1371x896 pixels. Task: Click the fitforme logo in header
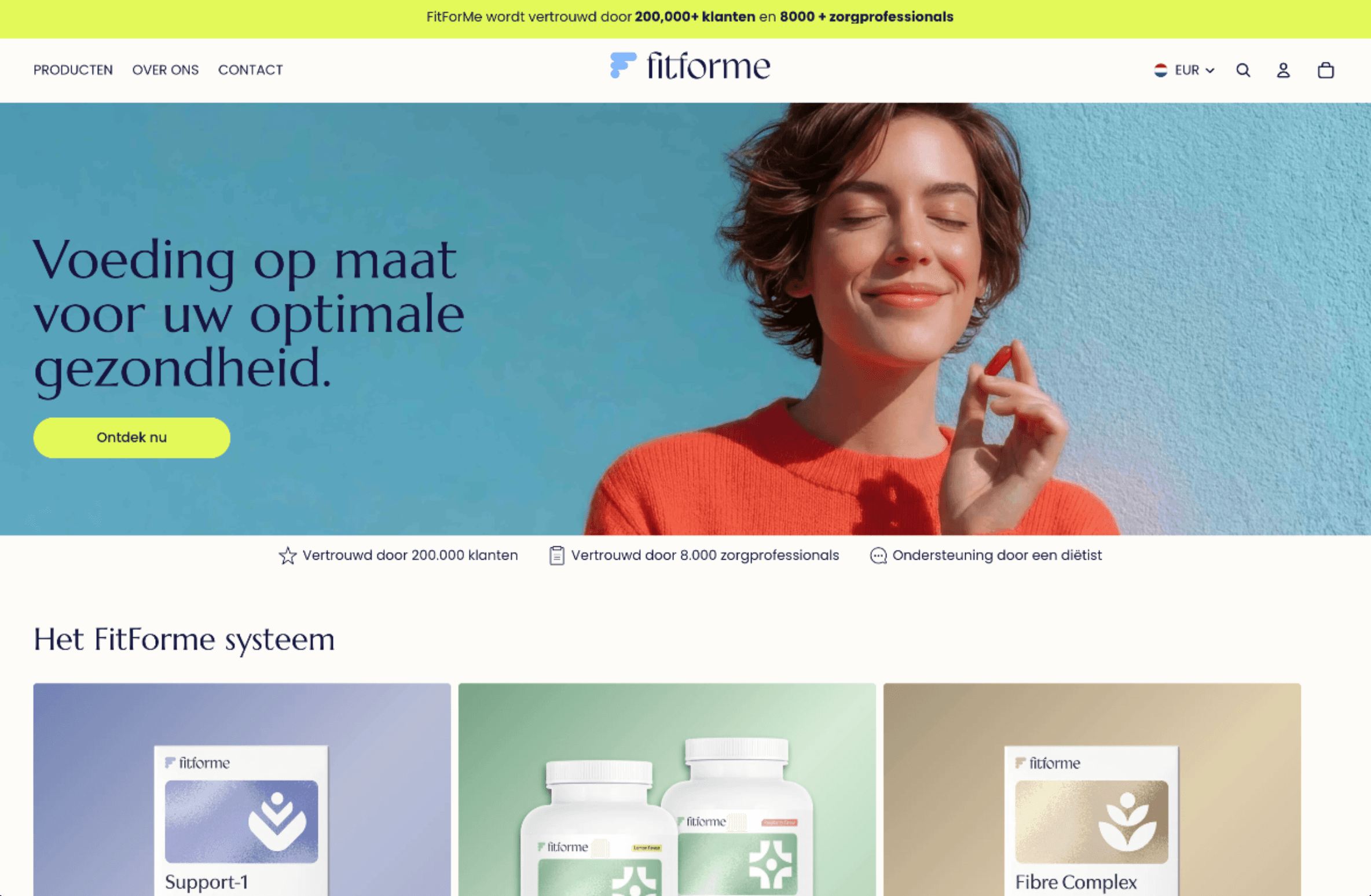(x=690, y=65)
